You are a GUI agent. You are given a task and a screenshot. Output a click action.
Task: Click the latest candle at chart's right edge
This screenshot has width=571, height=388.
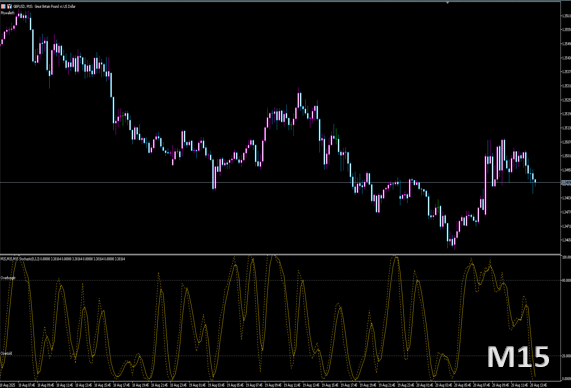(x=535, y=181)
